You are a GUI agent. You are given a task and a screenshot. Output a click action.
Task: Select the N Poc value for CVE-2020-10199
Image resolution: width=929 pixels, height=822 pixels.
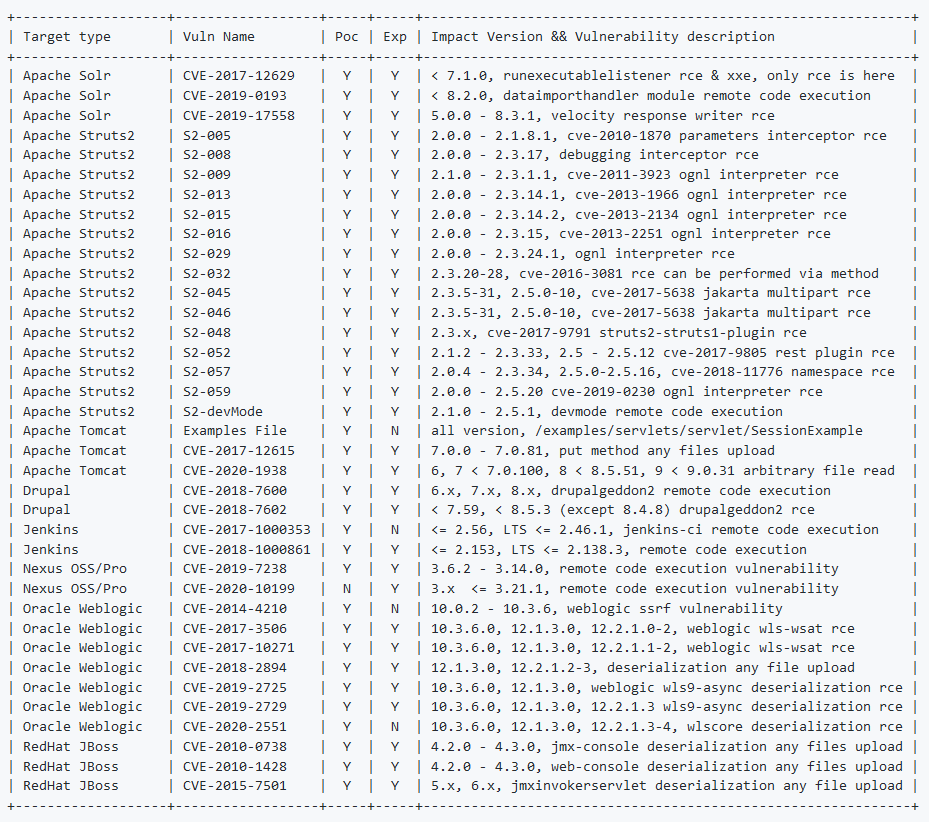(347, 589)
